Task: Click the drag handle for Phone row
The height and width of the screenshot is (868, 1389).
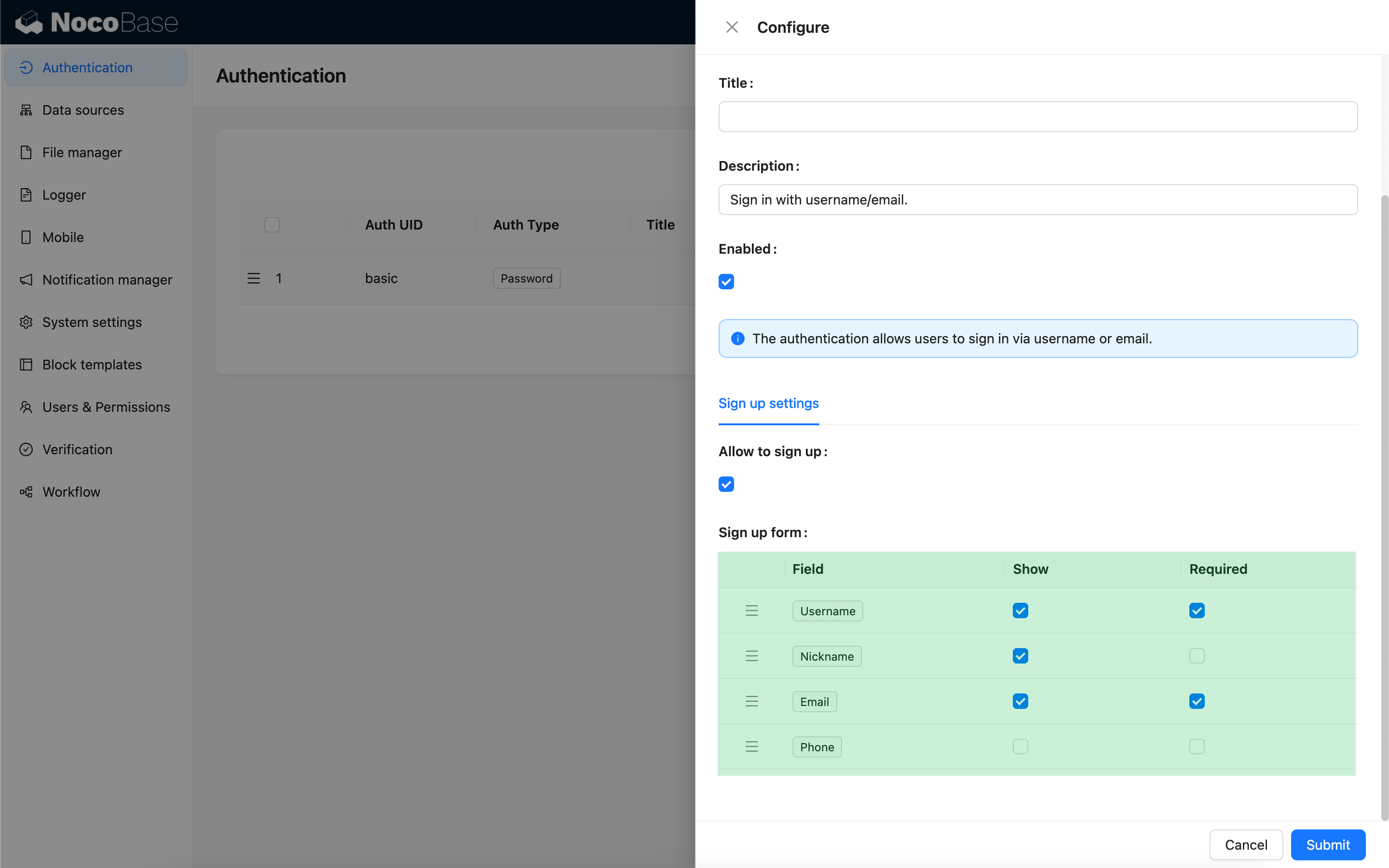Action: (x=751, y=747)
